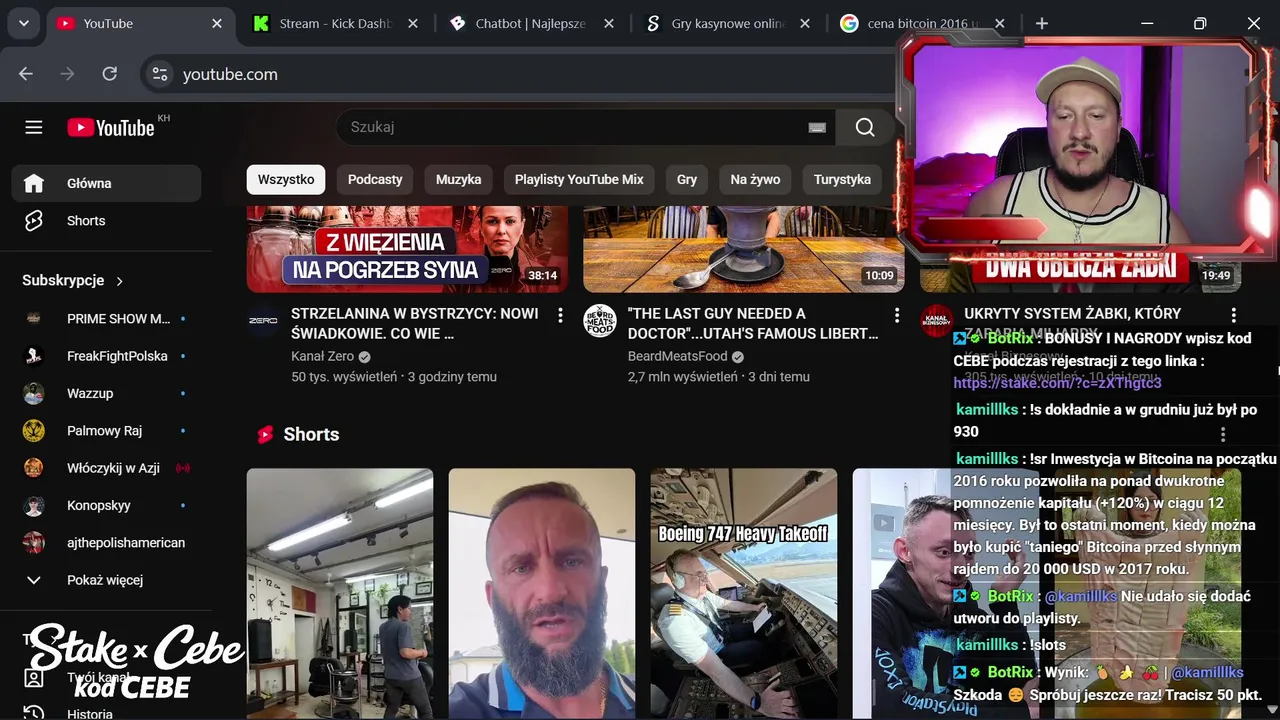Click STRZELANINA W BYSTRZYCY video title
This screenshot has width=1280, height=720.
click(415, 323)
